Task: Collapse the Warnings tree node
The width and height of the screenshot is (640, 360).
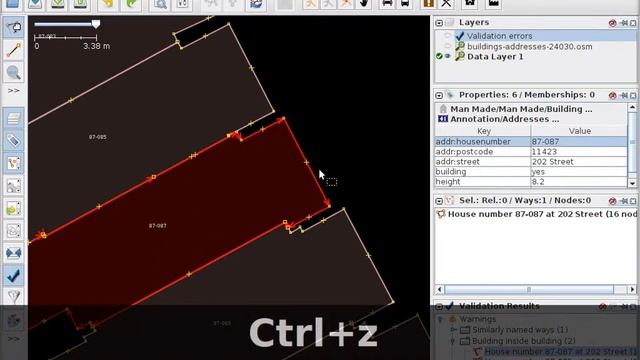Action: [440, 319]
